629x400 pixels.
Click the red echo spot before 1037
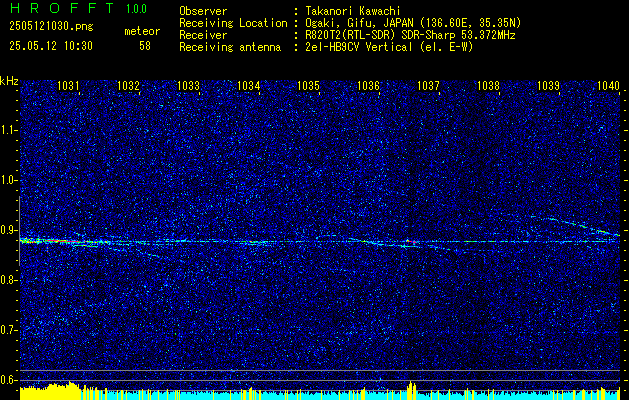tap(413, 242)
